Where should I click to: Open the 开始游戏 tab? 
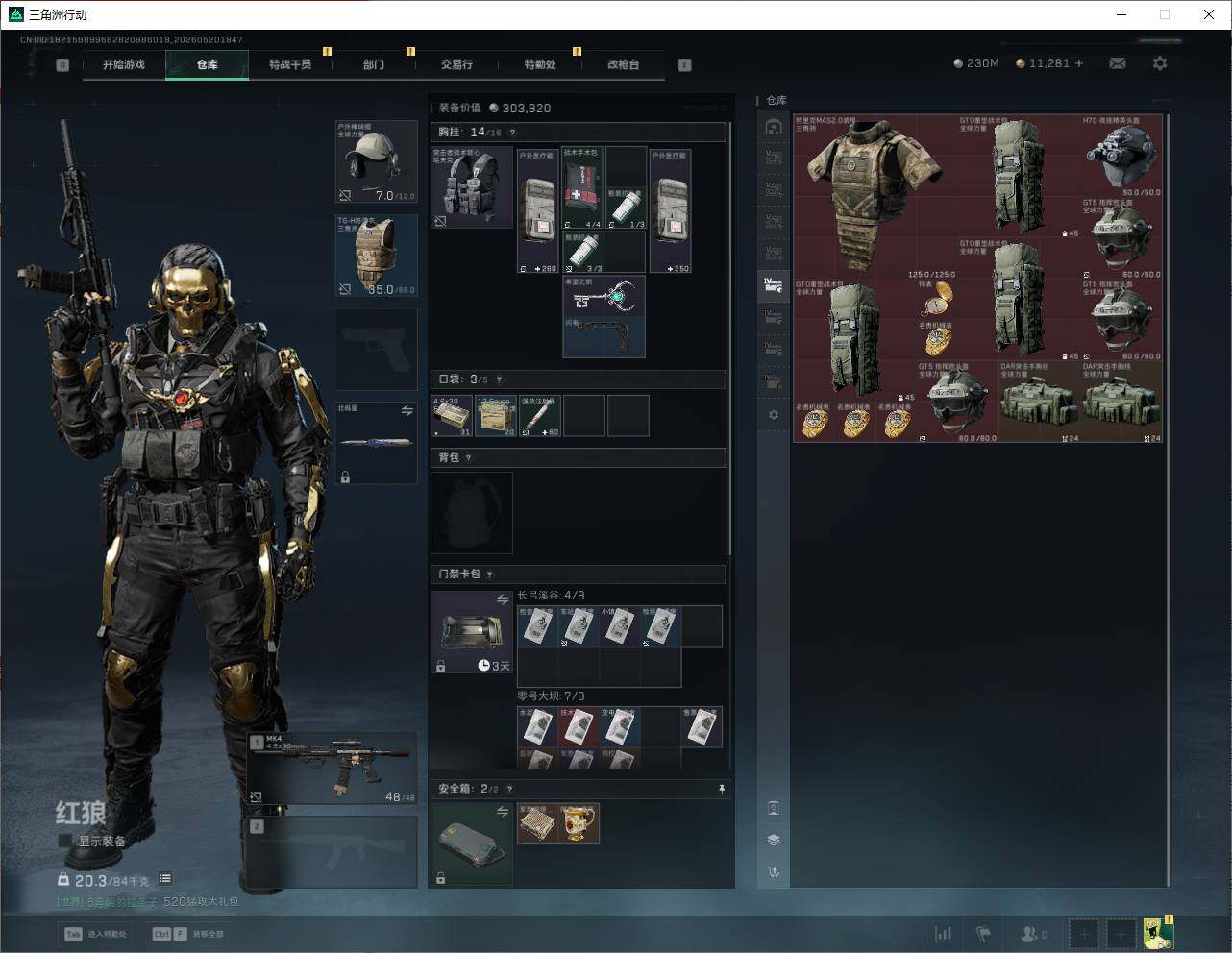(124, 64)
